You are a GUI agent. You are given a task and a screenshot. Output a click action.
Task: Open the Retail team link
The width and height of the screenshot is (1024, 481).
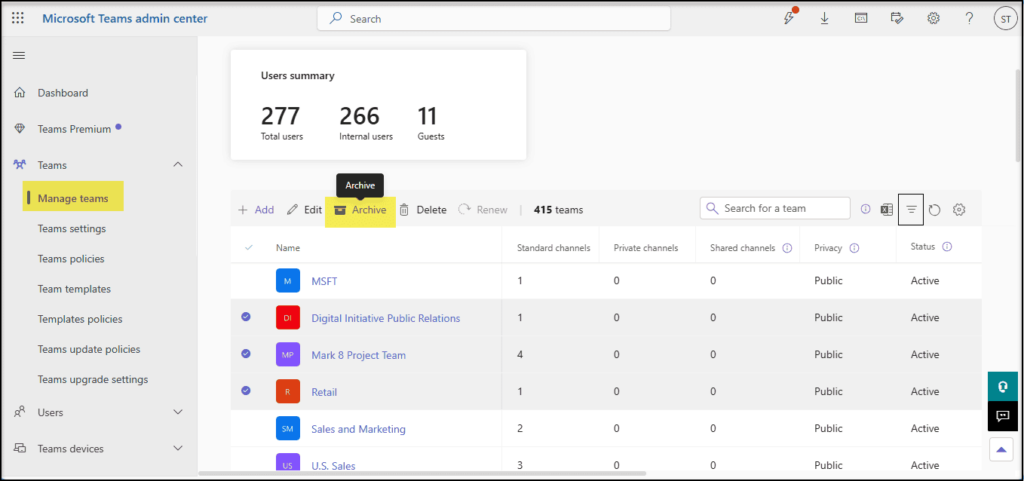pyautogui.click(x=324, y=392)
